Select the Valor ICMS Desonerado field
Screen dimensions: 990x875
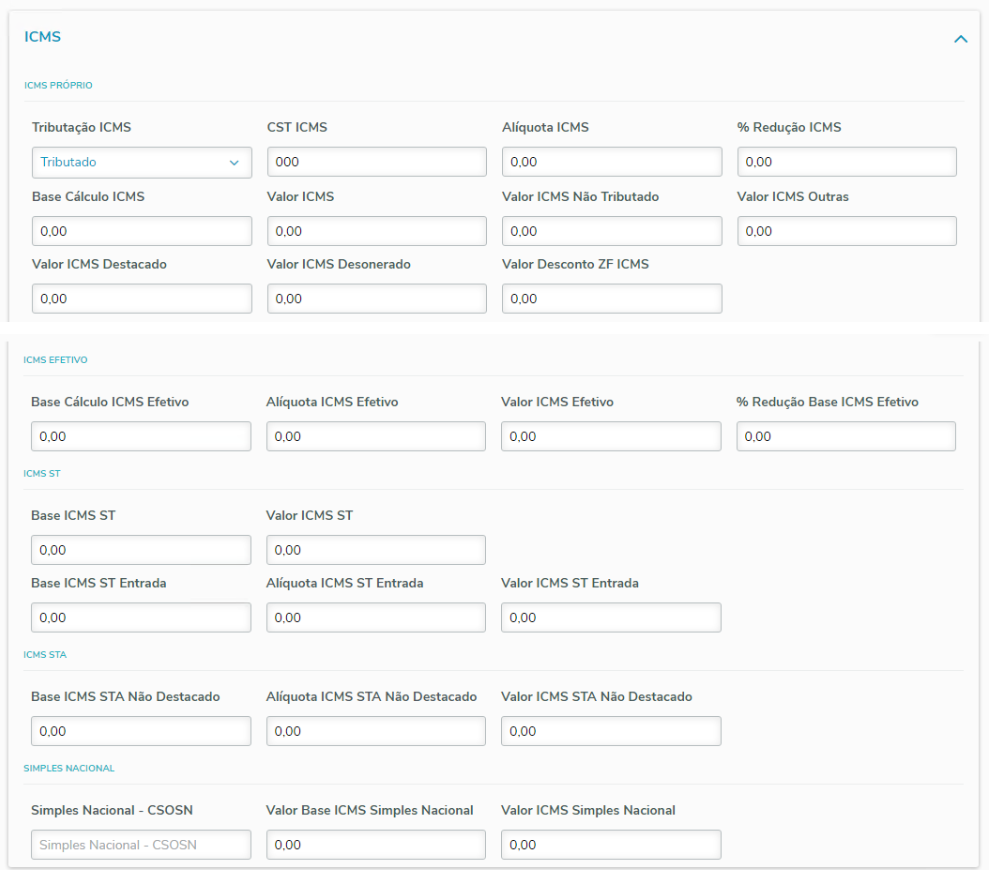pos(376,299)
